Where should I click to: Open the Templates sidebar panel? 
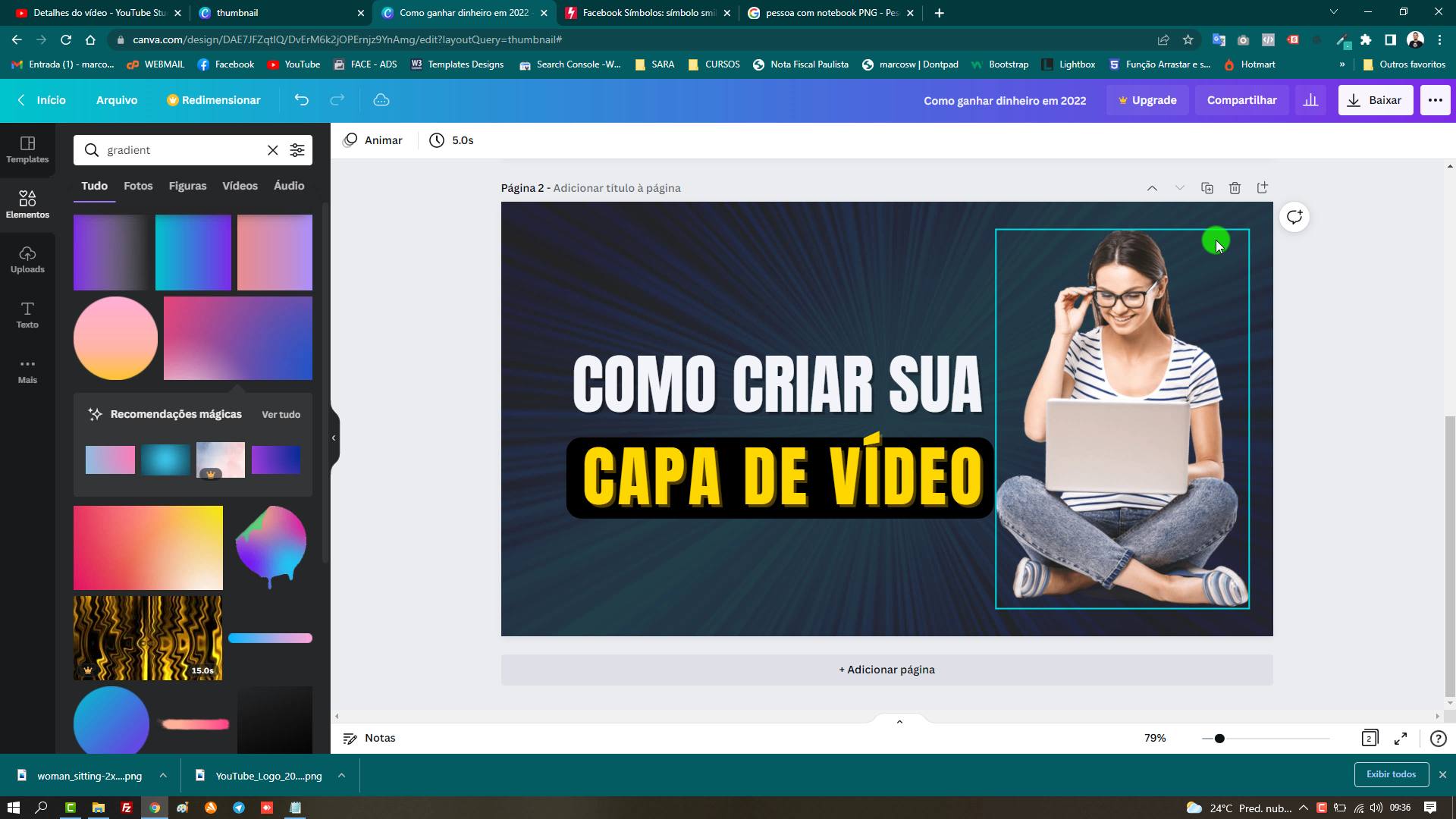[x=27, y=149]
